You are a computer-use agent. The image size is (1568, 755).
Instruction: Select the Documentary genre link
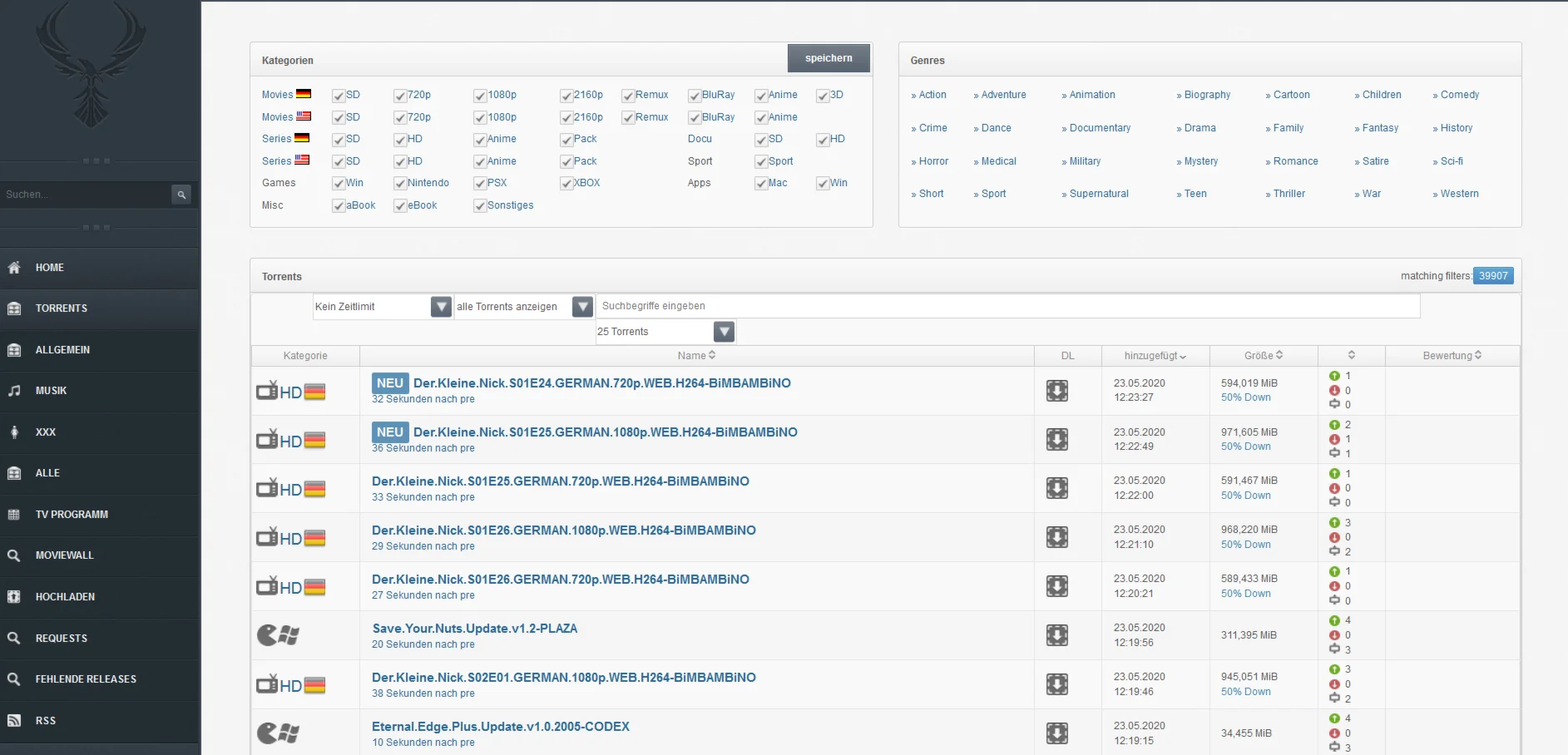(1099, 128)
